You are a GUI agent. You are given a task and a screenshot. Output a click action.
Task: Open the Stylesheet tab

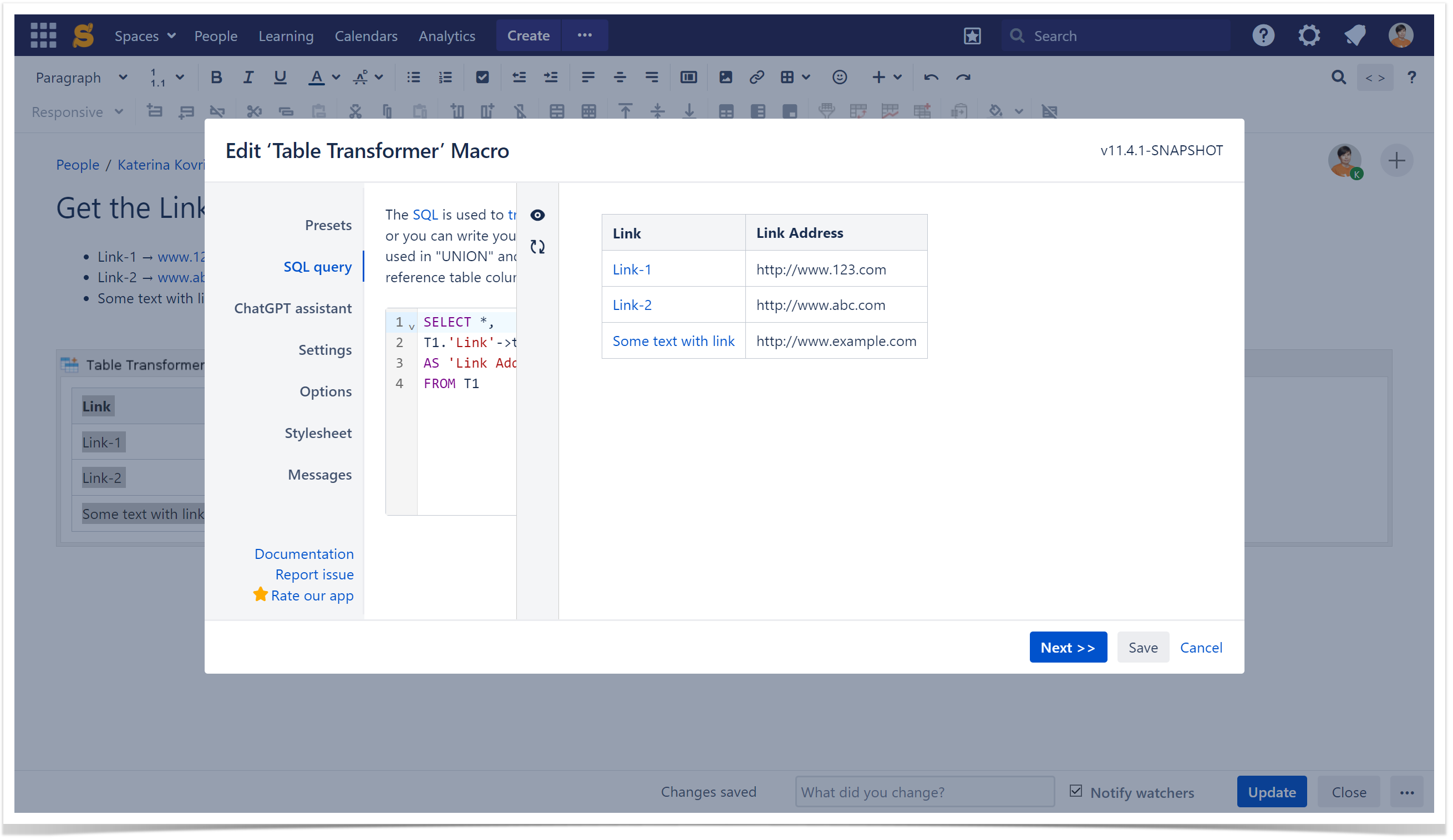point(318,433)
